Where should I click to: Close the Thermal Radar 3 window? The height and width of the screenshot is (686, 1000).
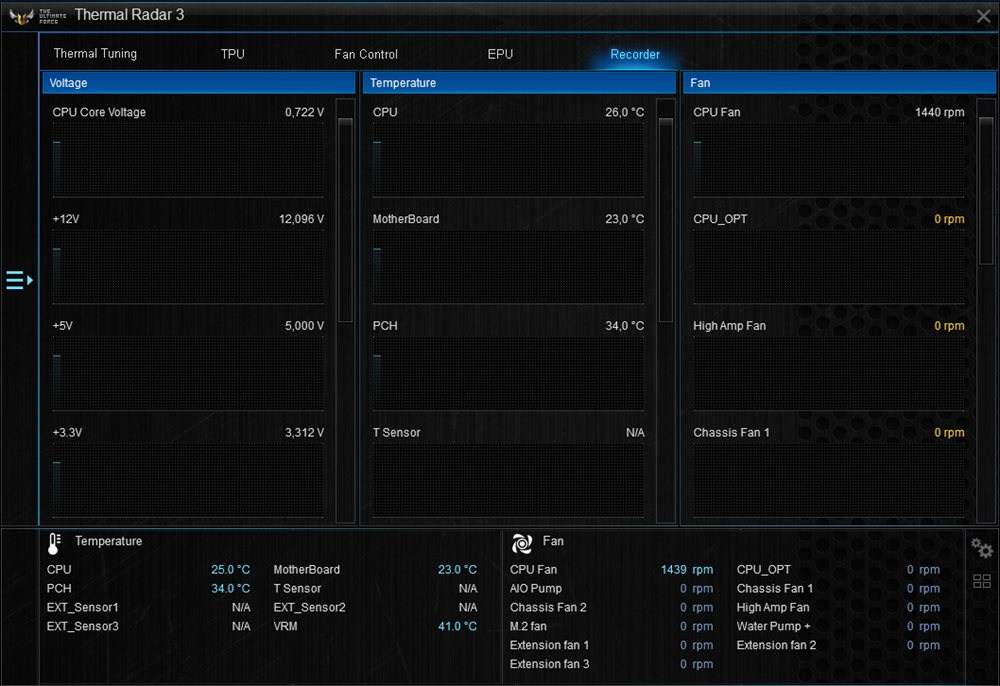(x=983, y=16)
